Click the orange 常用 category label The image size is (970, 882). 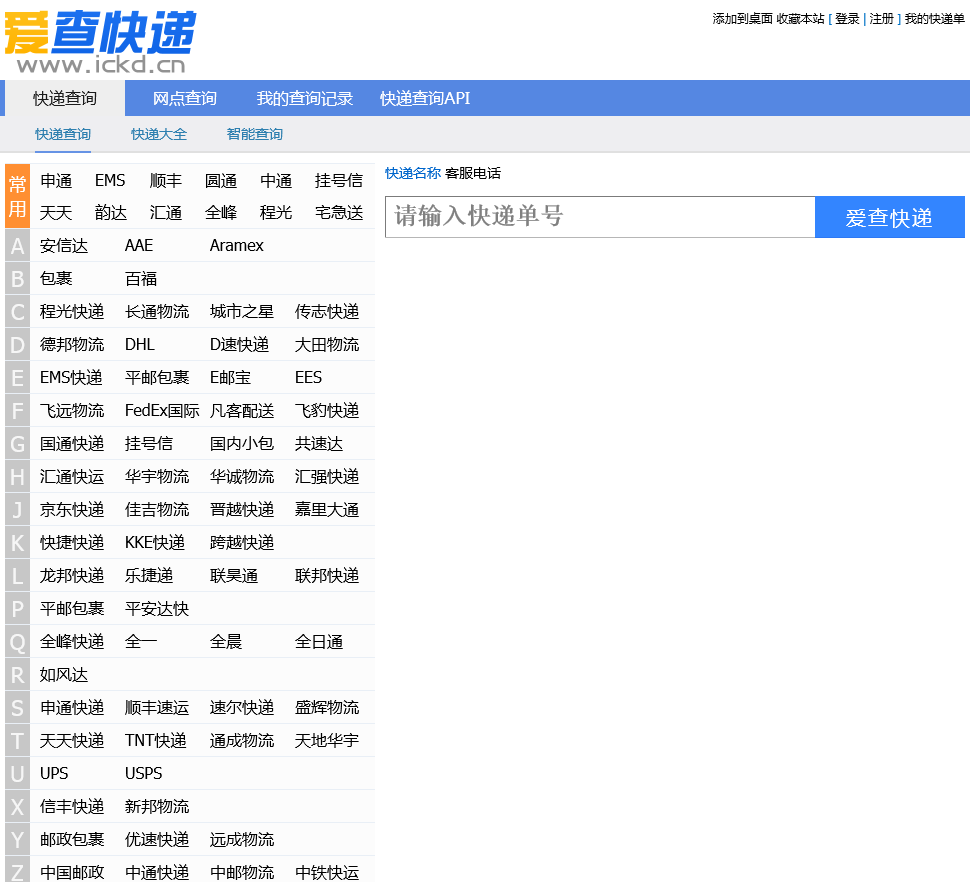(x=17, y=196)
